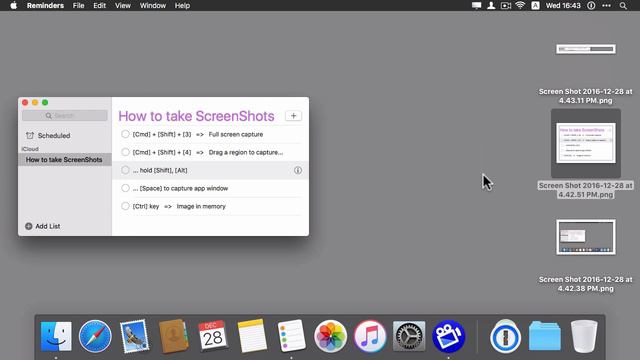Click reminder text '... [Space] to capture app window'
640x360 pixels.
coord(180,188)
